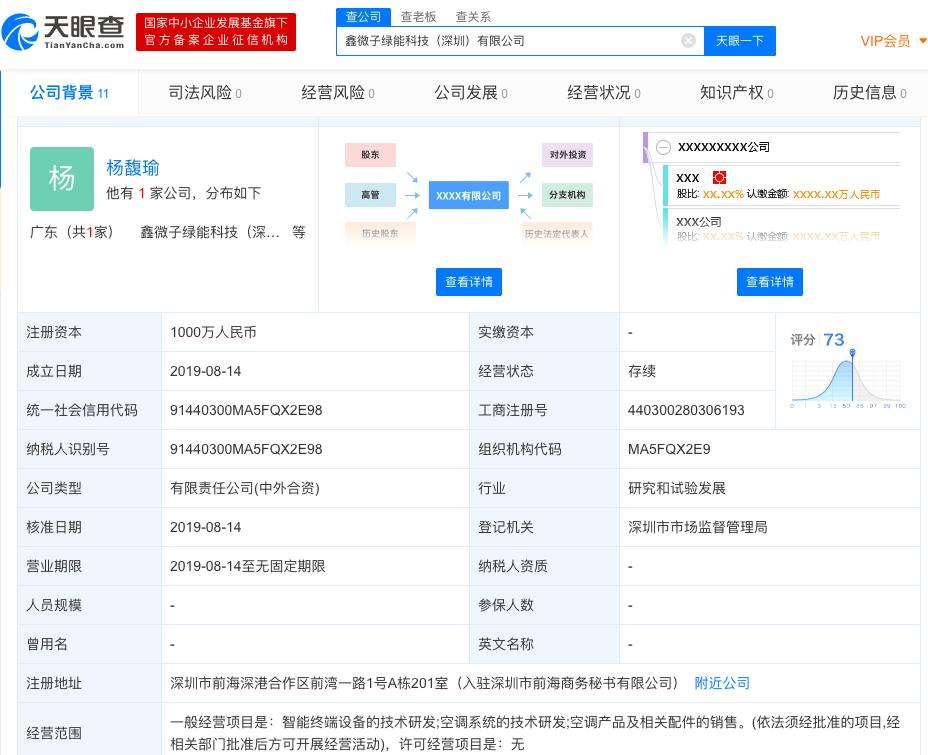Image resolution: width=928 pixels, height=755 pixels.
Task: Open 杨馥瑜 profile link
Action: click(x=133, y=168)
